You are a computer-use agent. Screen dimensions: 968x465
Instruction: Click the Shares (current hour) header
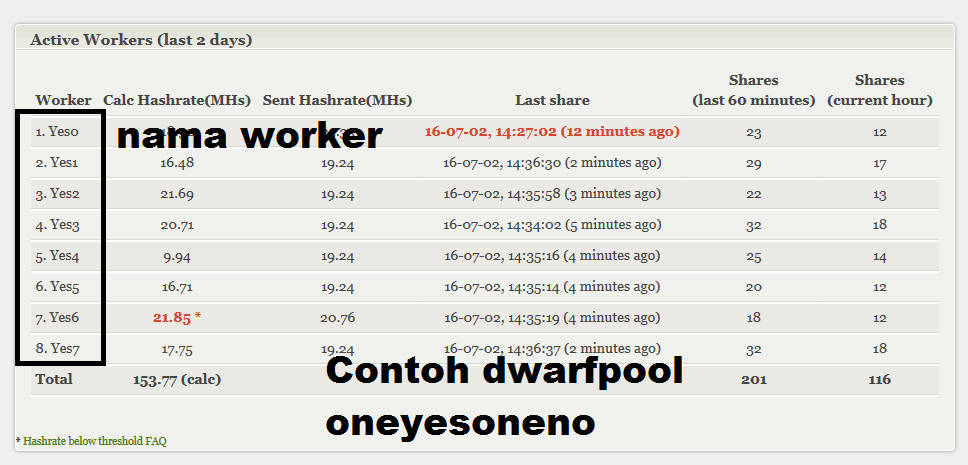pos(879,90)
